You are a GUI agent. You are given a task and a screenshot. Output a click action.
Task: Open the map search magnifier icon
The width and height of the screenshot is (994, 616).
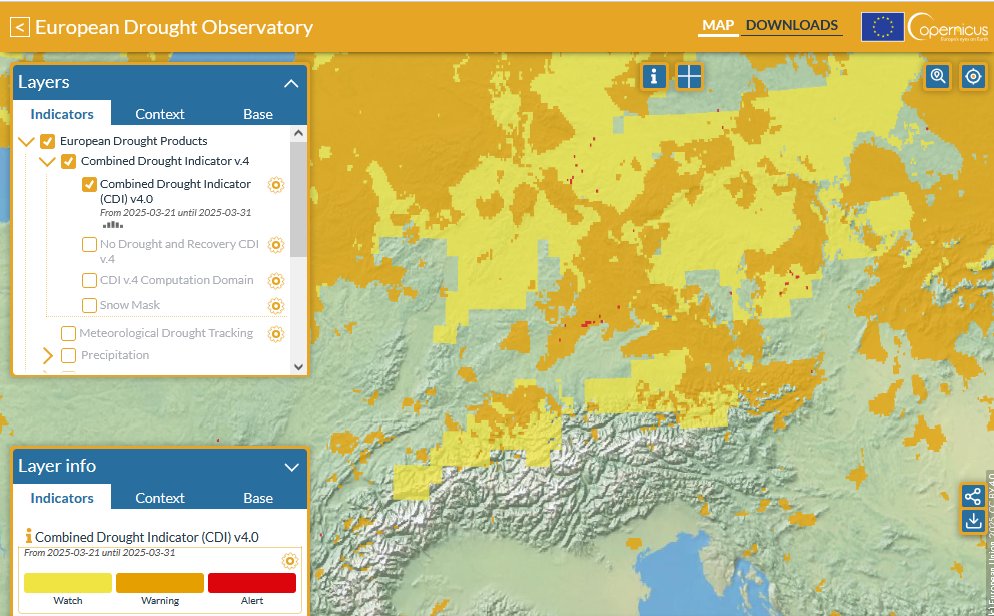click(938, 77)
